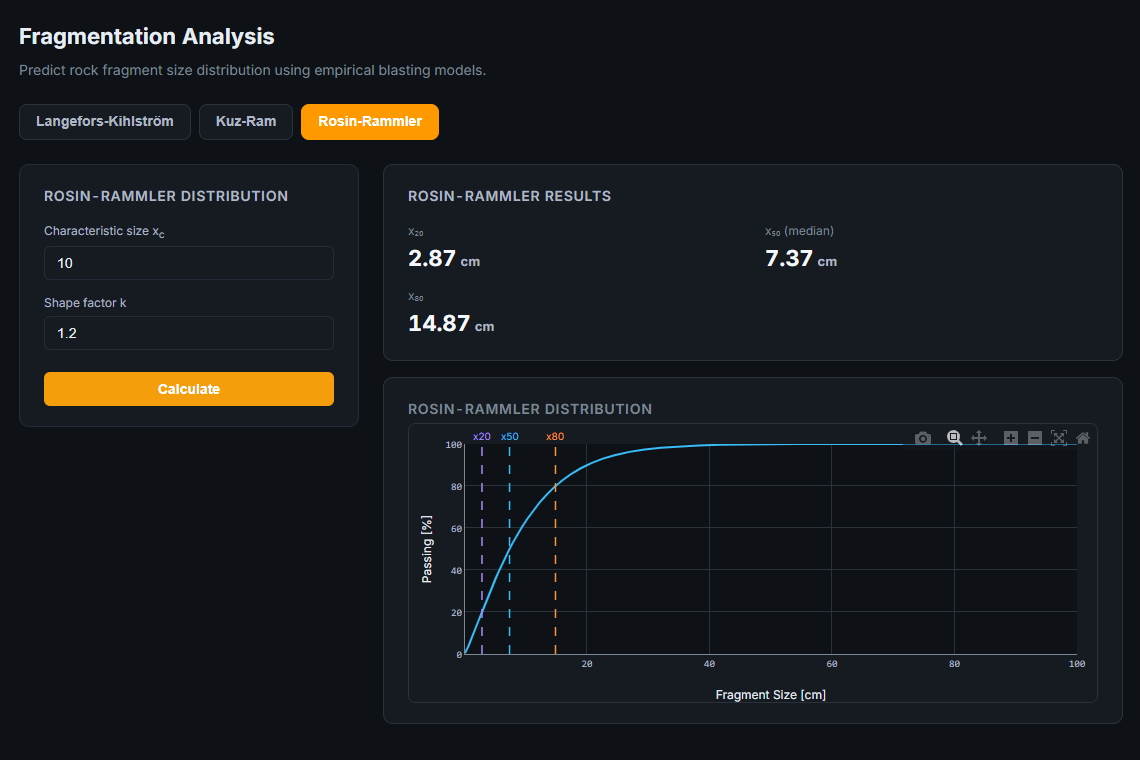Click the x50 median value 7.37 cm
This screenshot has height=760, width=1140.
[x=800, y=258]
